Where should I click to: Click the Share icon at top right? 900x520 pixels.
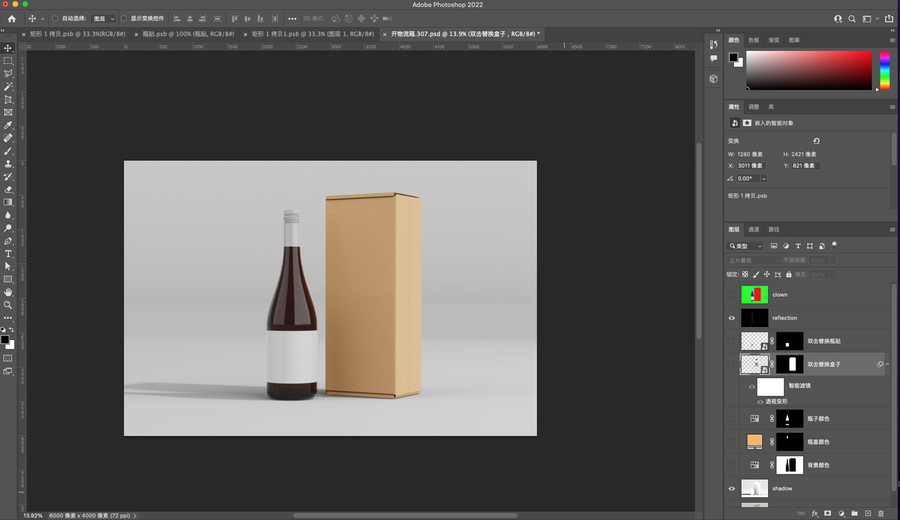(889, 19)
